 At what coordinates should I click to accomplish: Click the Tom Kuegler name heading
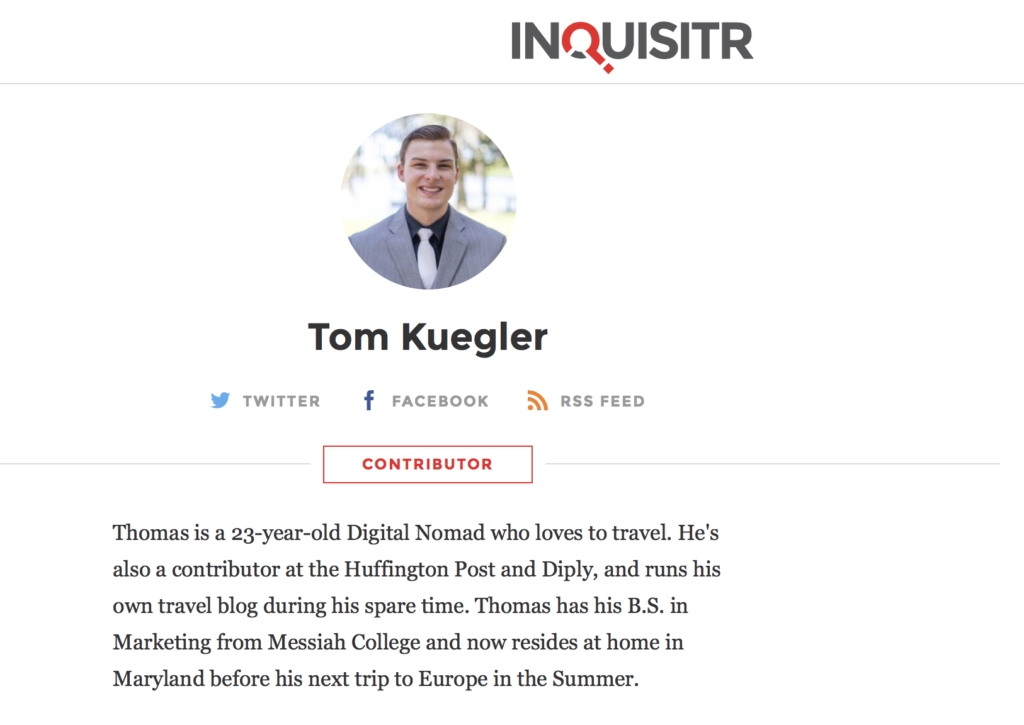[428, 337]
